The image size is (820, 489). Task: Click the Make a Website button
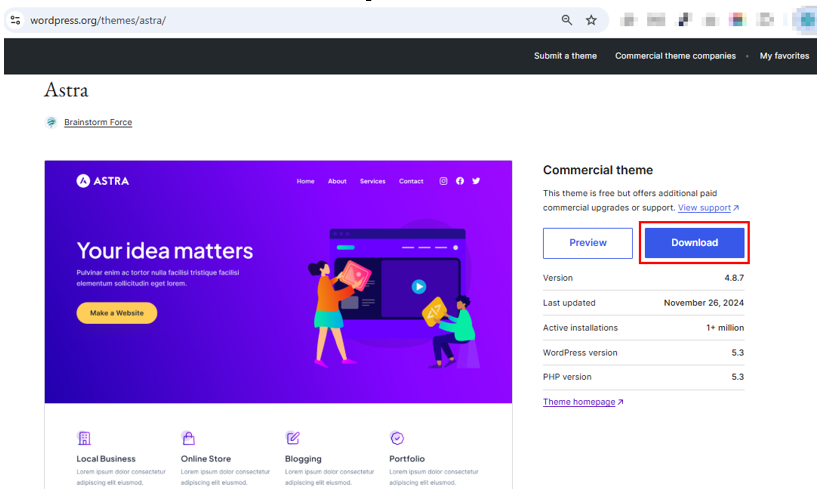[117, 313]
